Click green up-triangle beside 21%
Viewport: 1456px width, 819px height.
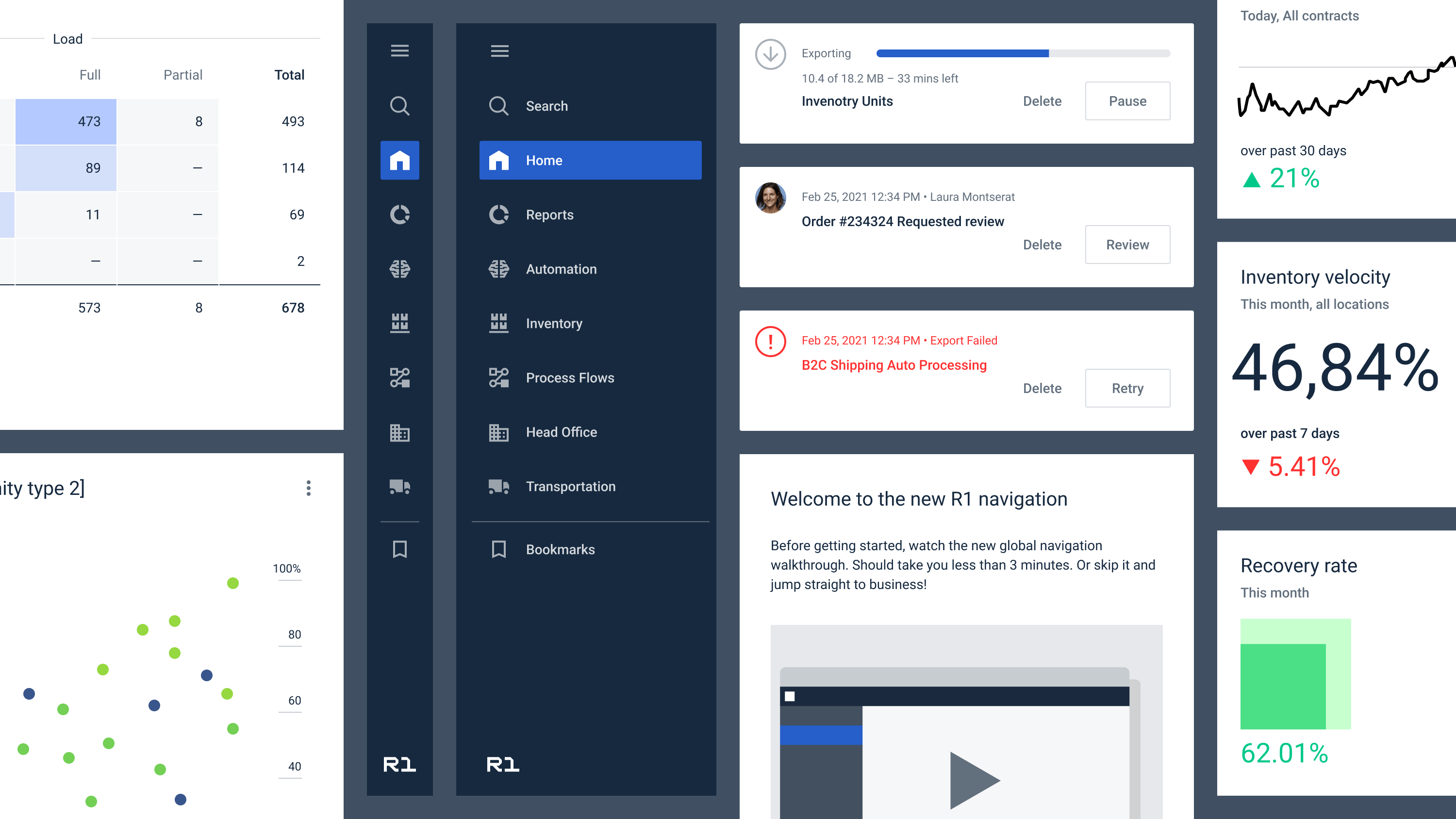coord(1252,180)
